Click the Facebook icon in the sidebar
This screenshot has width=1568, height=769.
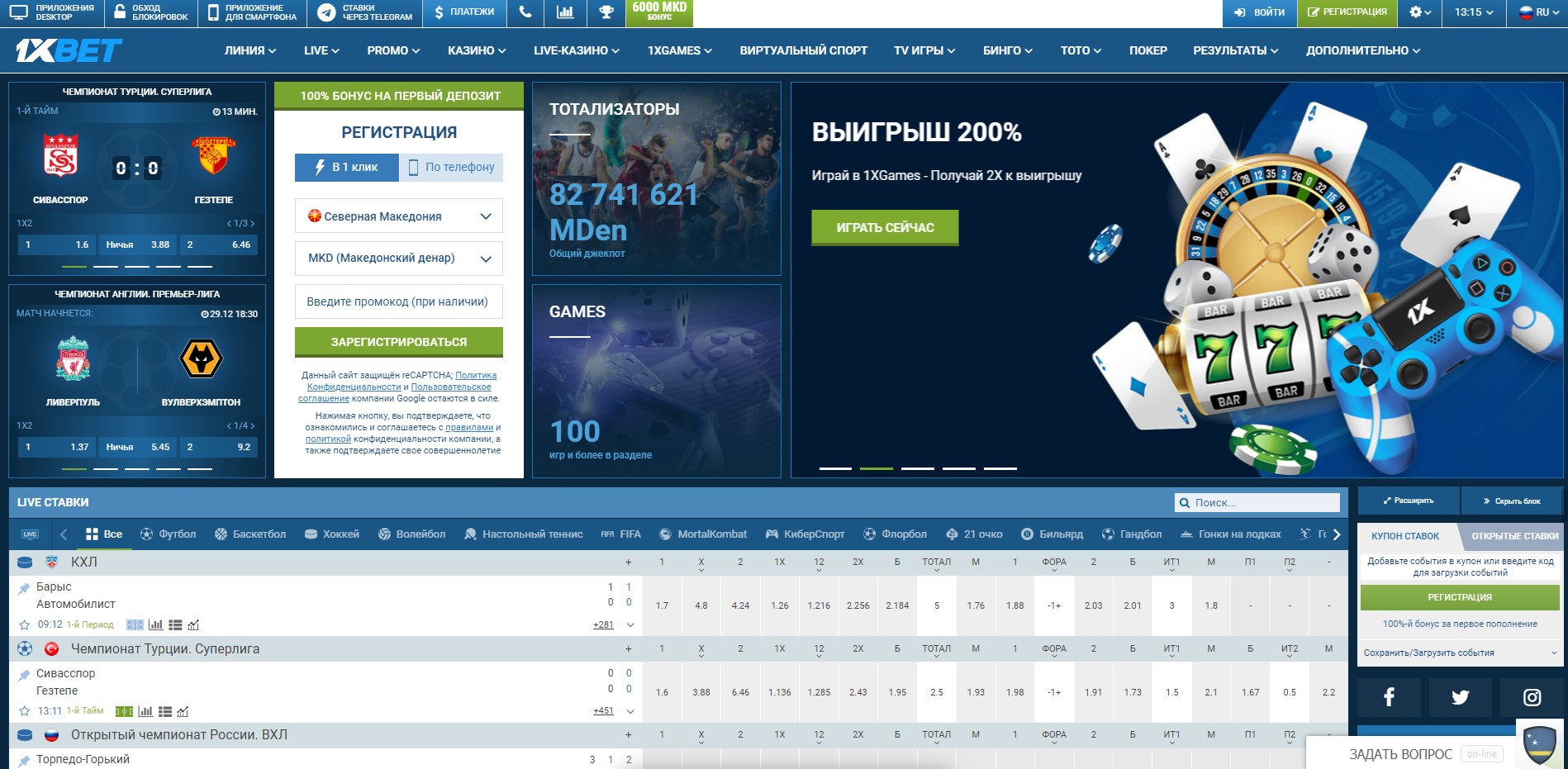pos(1390,696)
